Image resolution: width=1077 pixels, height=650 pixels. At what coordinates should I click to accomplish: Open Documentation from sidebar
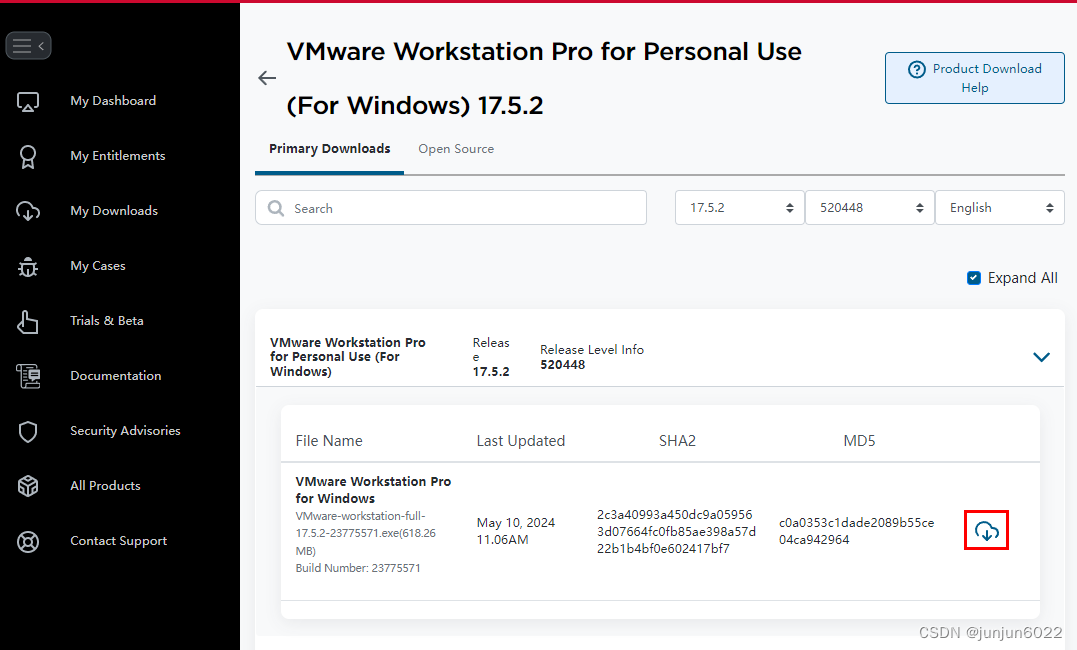[x=115, y=376]
